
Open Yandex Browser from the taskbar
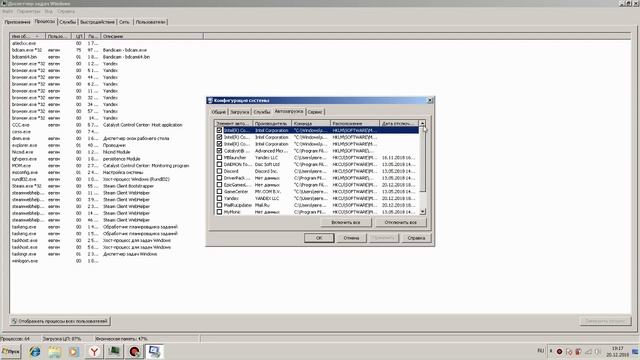94,351
